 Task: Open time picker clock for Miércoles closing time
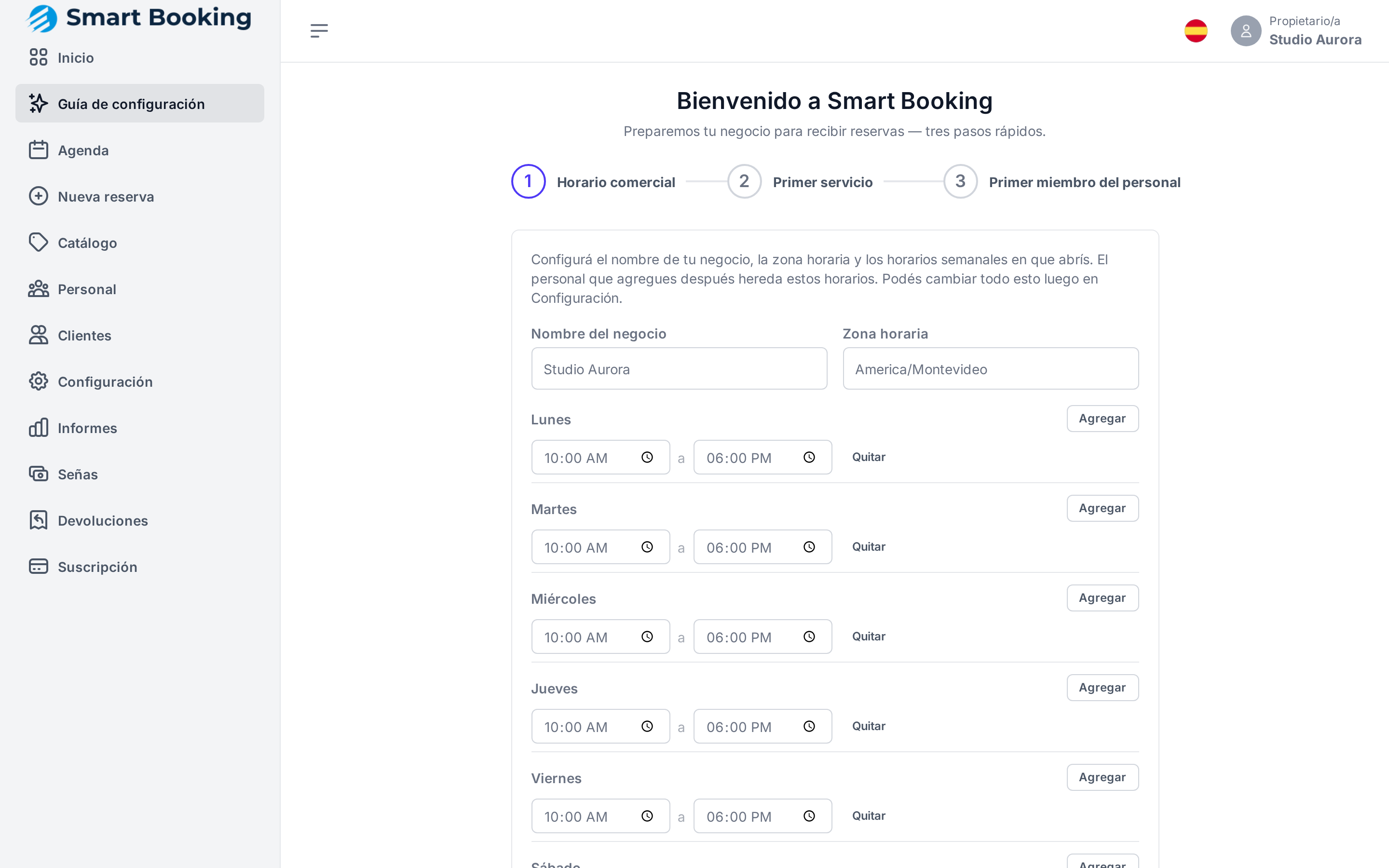click(809, 637)
